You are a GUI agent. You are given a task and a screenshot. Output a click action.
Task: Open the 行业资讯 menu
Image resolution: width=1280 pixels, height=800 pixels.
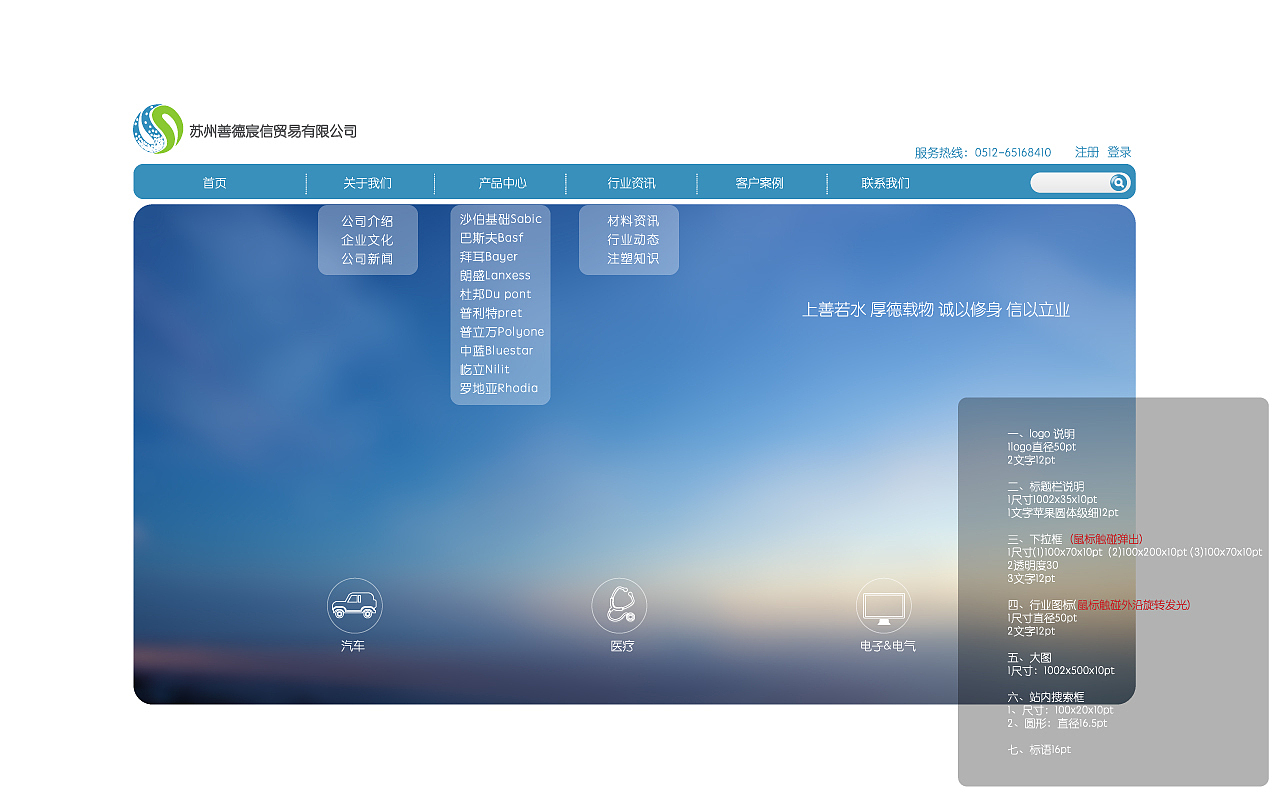tap(632, 183)
